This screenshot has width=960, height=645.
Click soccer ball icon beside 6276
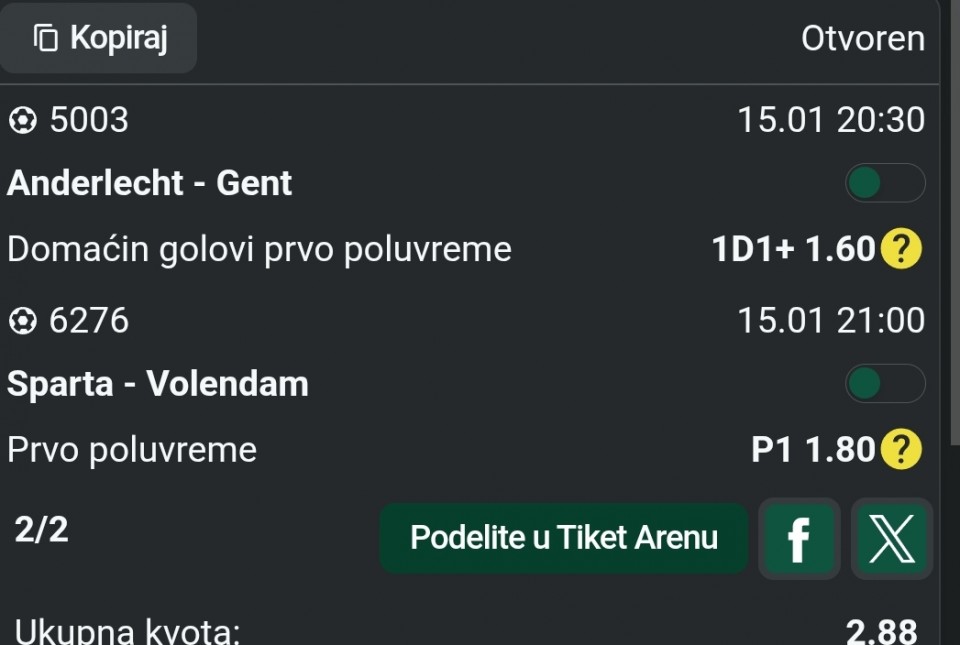[x=22, y=321]
